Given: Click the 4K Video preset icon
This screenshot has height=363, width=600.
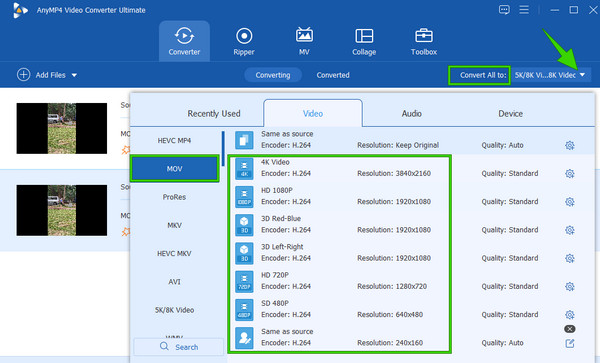Looking at the screenshot, I should coord(244,169).
